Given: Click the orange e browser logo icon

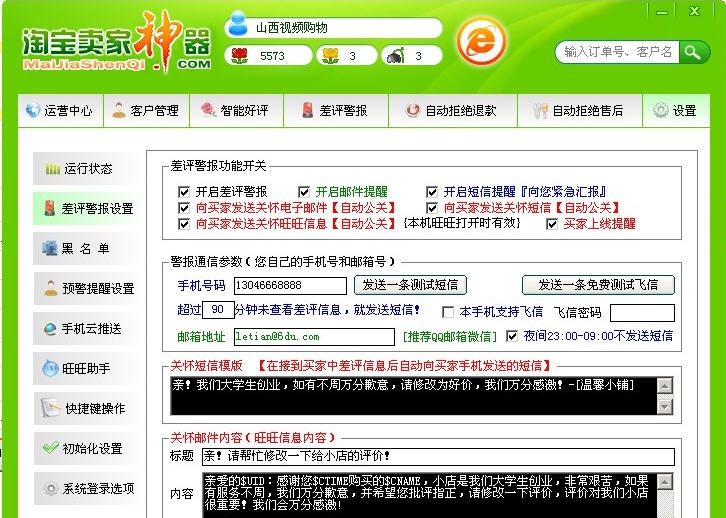Looking at the screenshot, I should 482,41.
